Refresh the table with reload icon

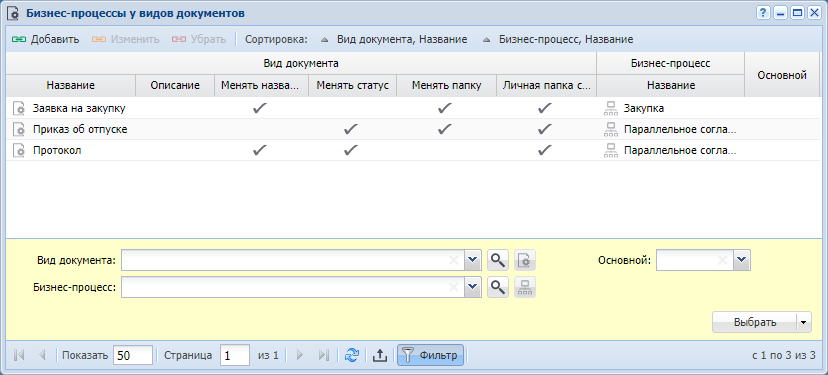(x=351, y=355)
